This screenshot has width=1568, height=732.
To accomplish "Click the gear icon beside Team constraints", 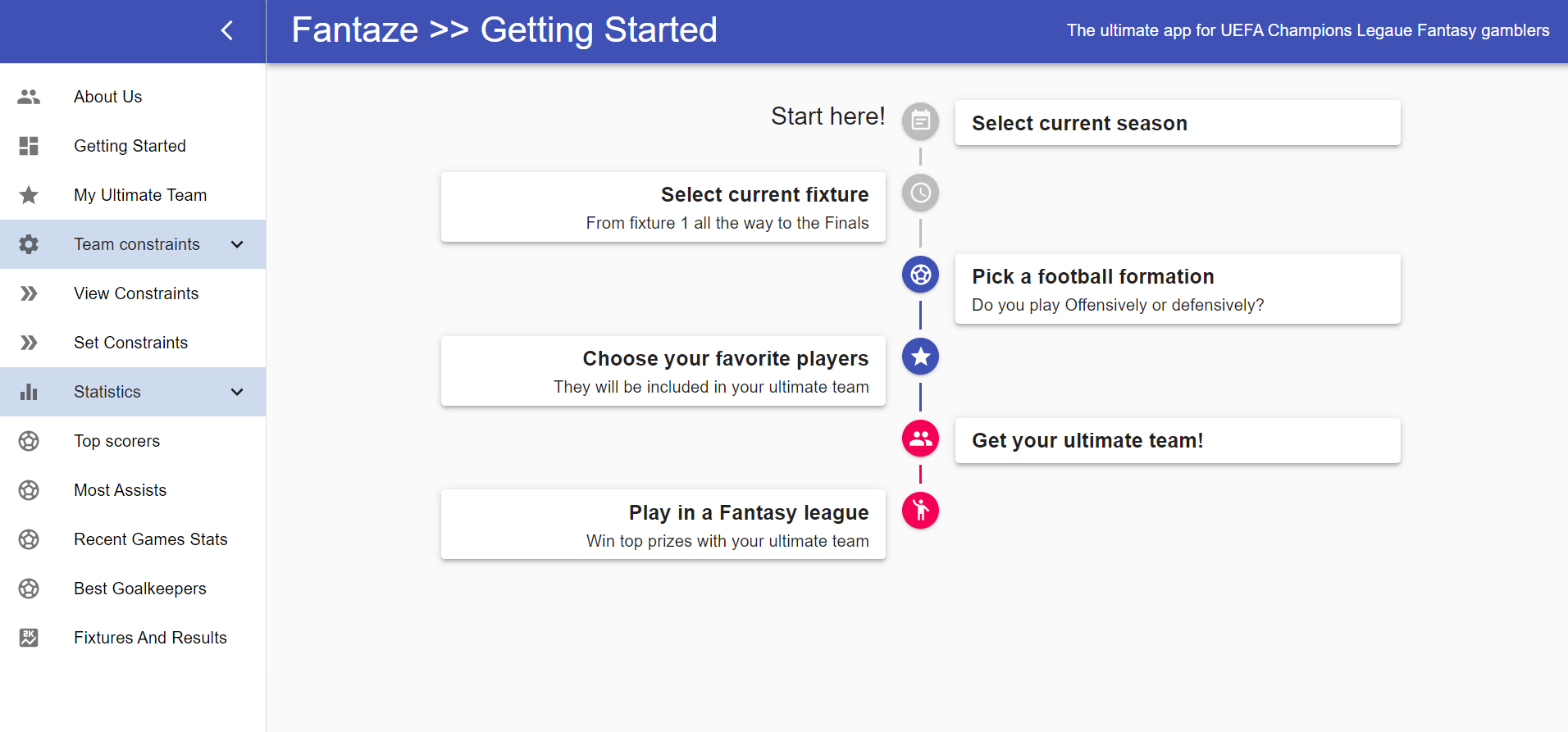I will 29,244.
